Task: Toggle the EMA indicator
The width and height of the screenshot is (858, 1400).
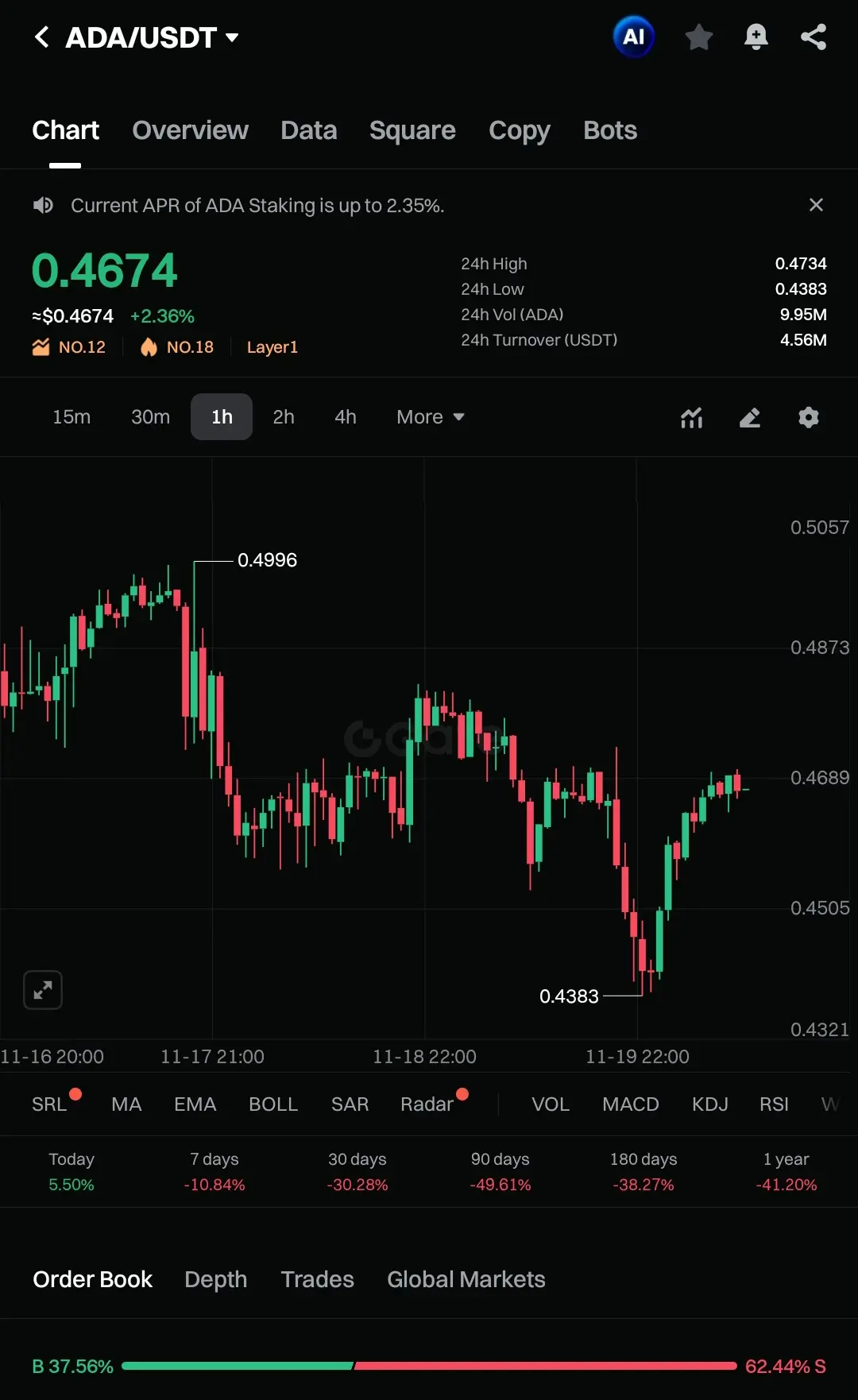Action: (x=195, y=1104)
